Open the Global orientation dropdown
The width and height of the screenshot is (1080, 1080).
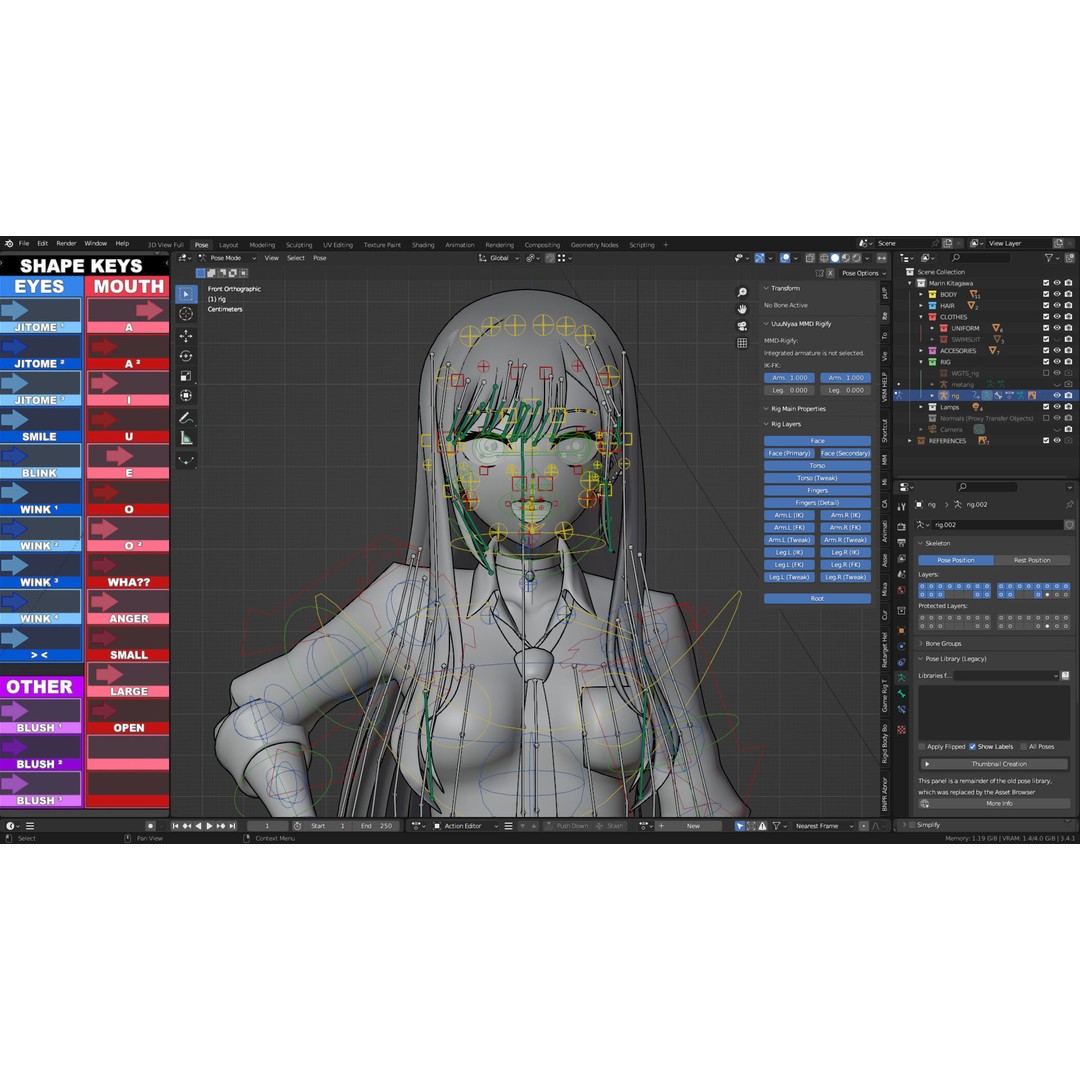(499, 258)
